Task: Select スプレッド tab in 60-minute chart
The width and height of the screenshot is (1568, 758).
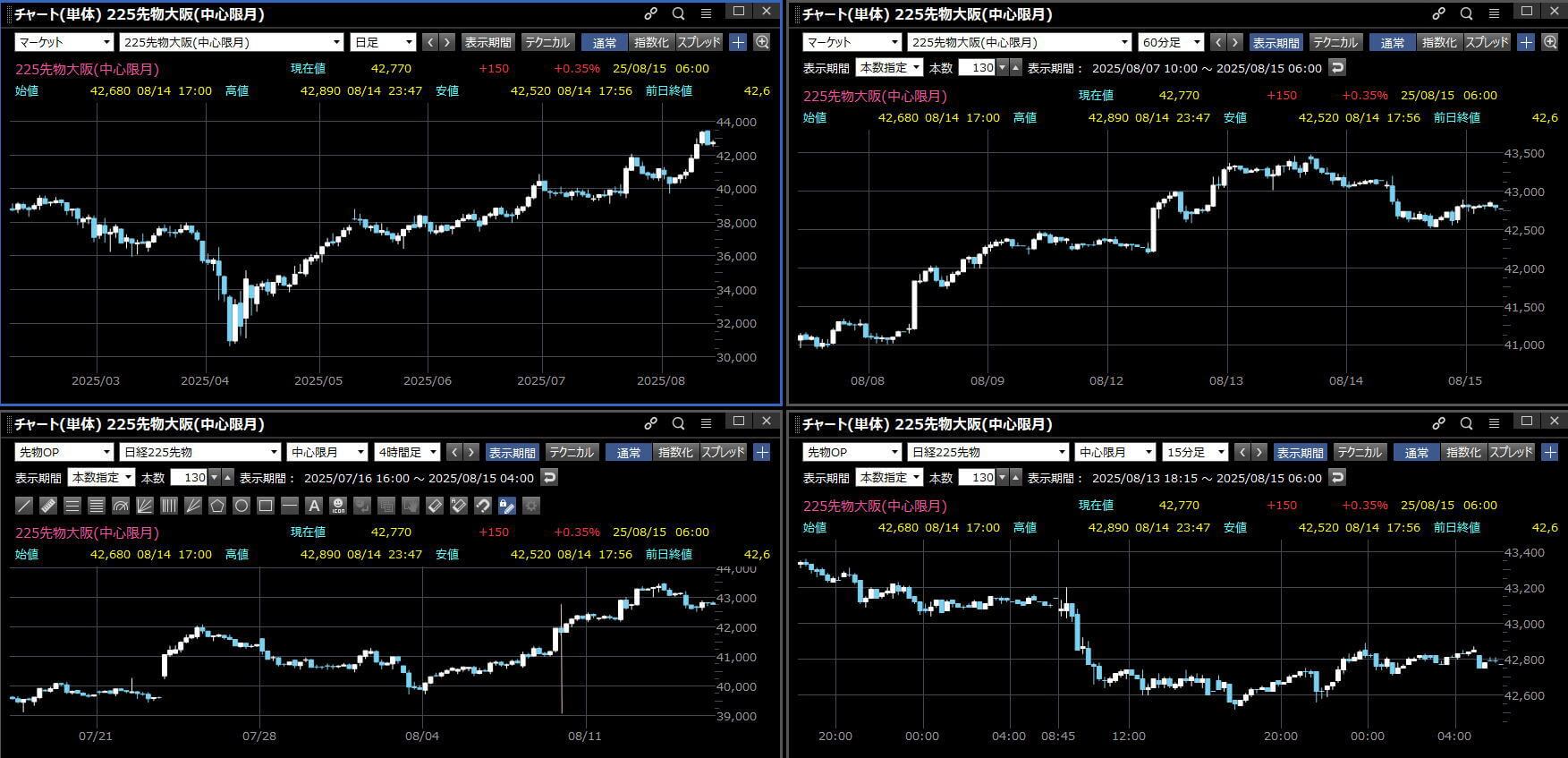Action: (1487, 42)
